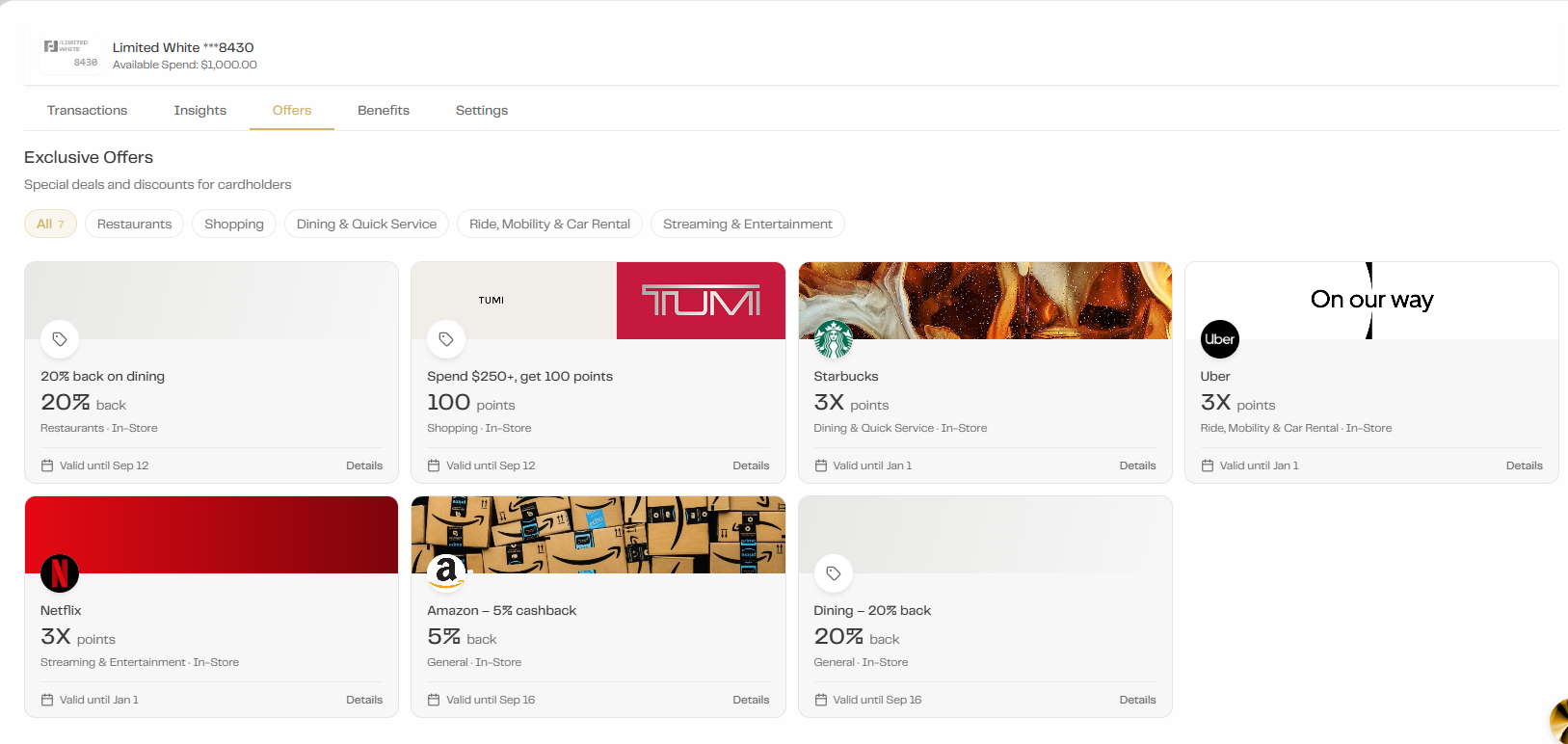
Task: Click the tag icon on Dining – 20% back card
Action: coord(834,573)
